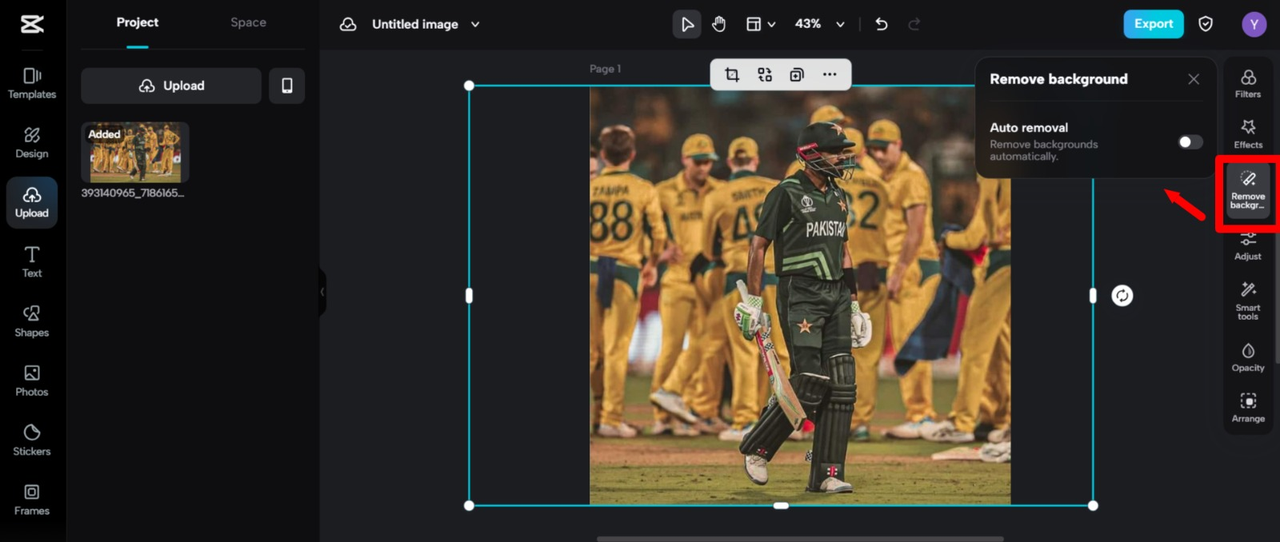Redo the last action
Viewport: 1280px width, 542px height.
[x=914, y=24]
